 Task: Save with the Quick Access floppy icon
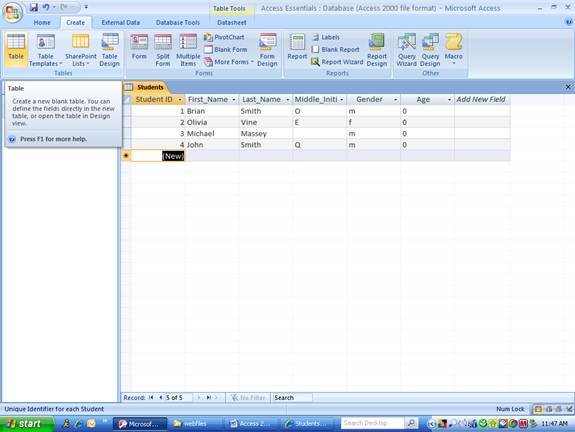point(33,7)
